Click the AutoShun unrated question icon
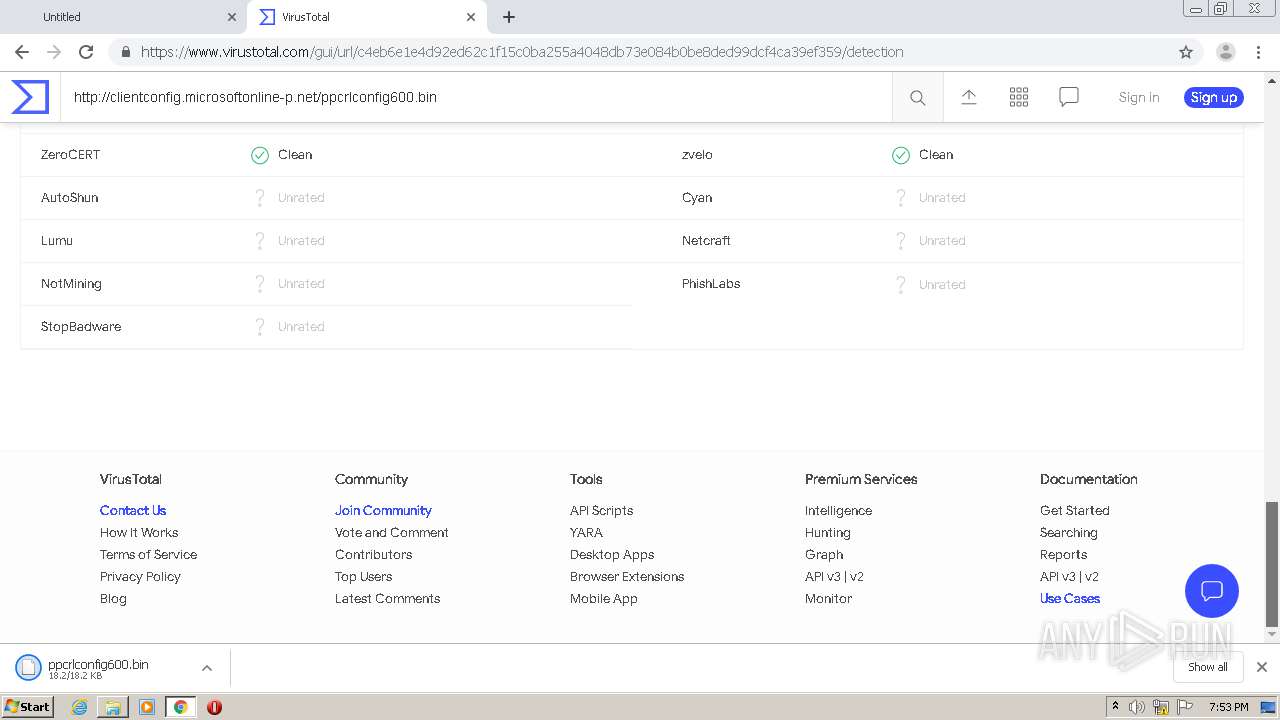Image resolution: width=1280 pixels, height=720 pixels. 260,198
